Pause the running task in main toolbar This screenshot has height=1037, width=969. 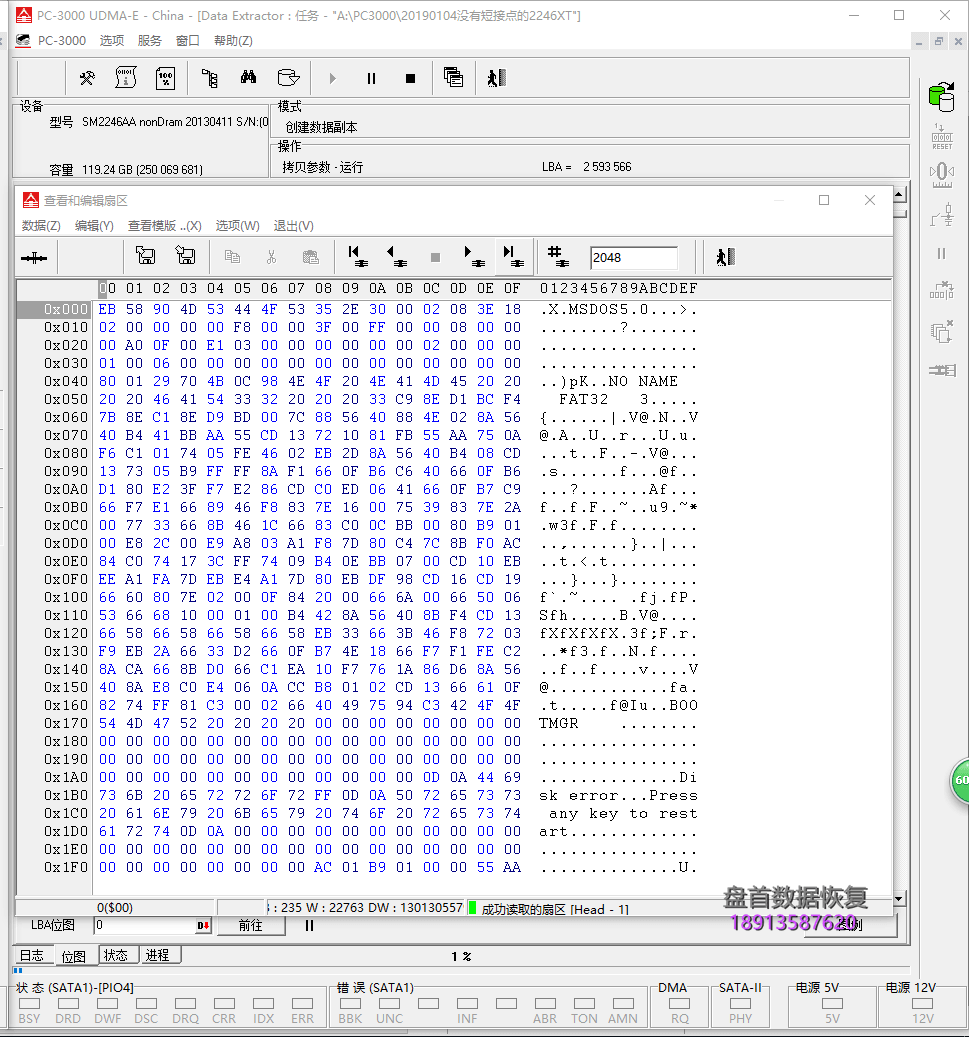(372, 79)
